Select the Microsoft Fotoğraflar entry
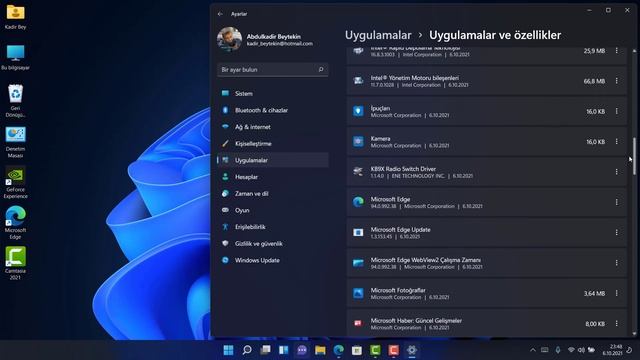640x360 pixels. point(487,293)
